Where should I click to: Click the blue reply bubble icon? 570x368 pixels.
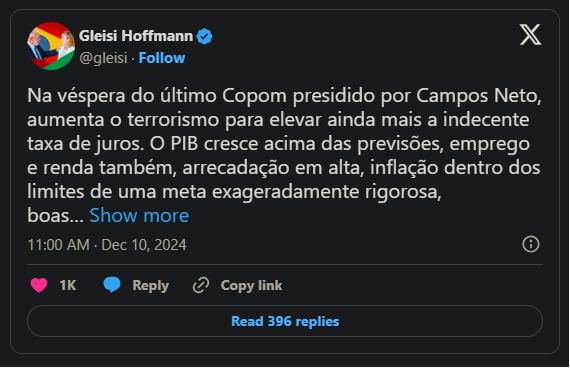click(x=112, y=285)
